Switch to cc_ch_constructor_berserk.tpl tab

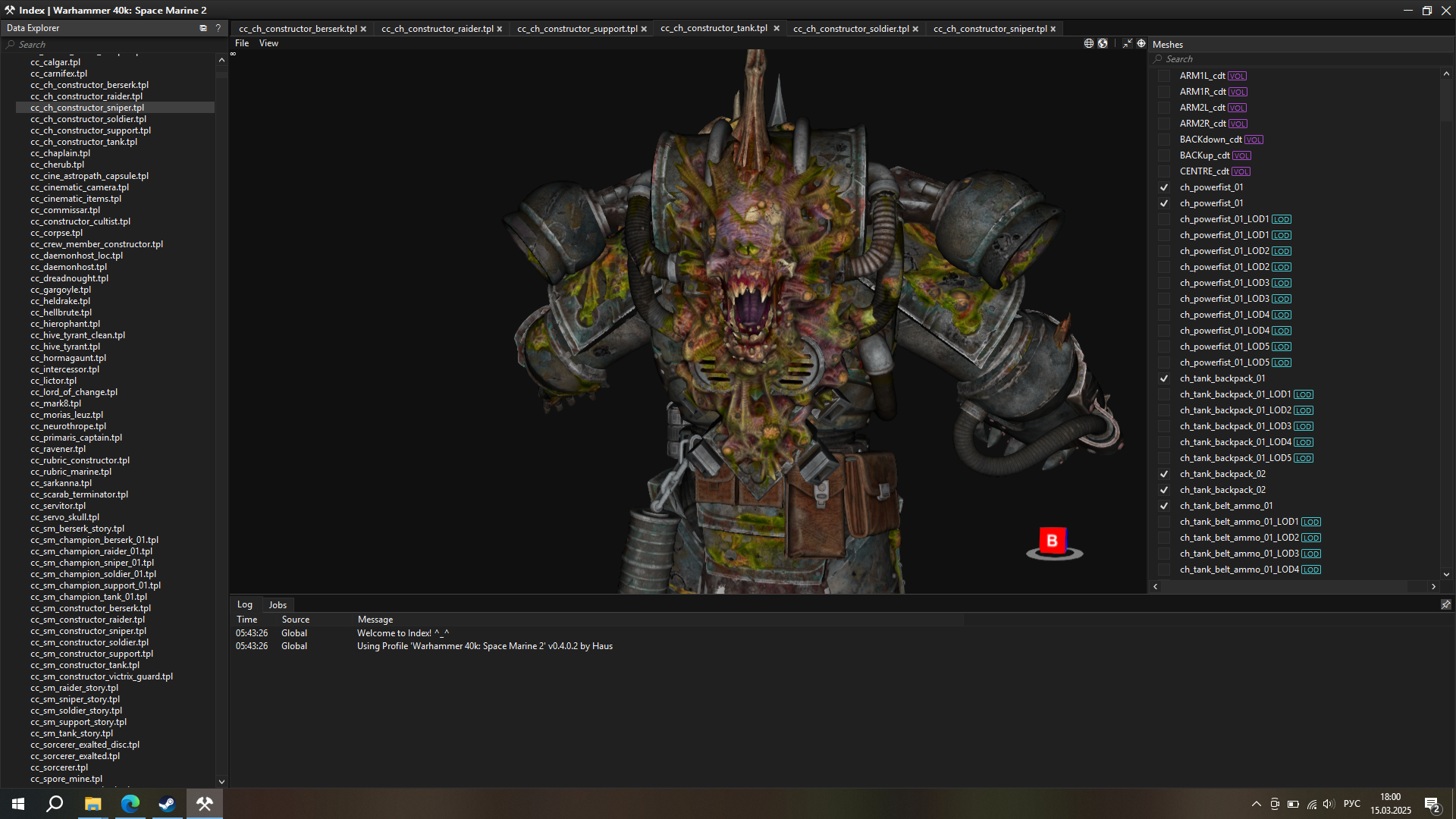click(x=297, y=29)
